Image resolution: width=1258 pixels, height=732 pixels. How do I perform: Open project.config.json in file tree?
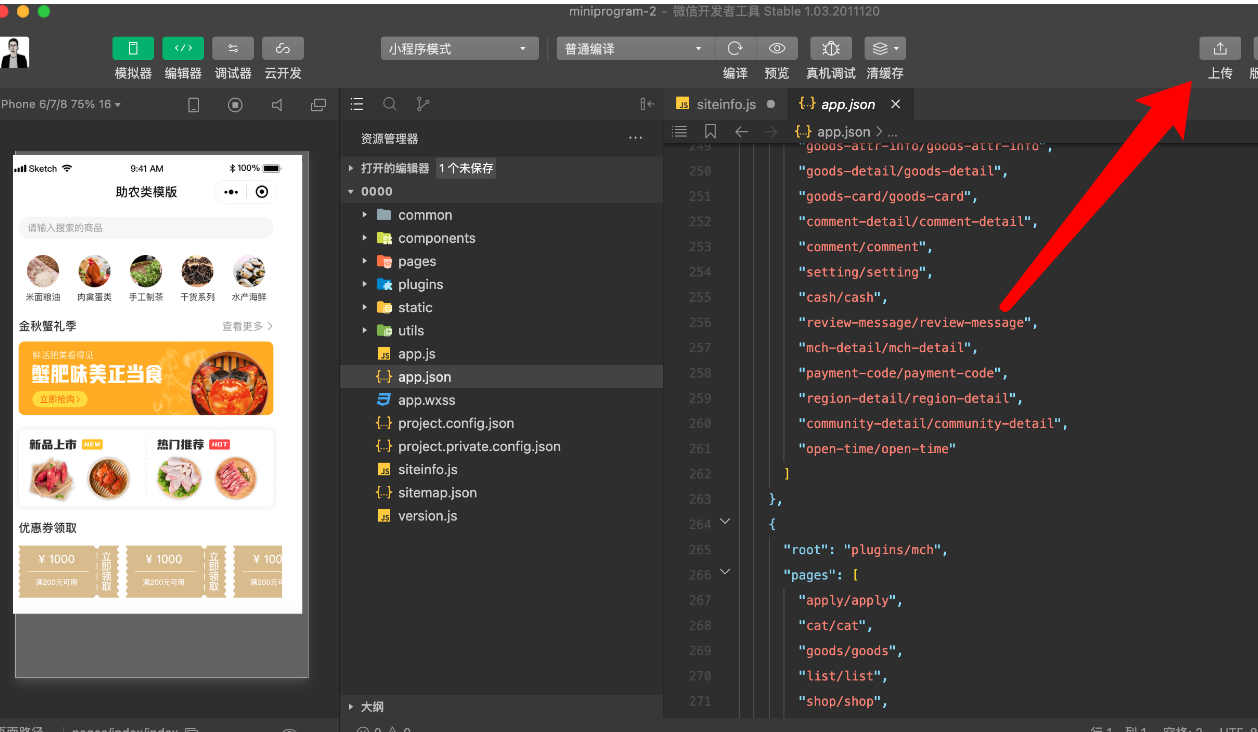pos(455,423)
